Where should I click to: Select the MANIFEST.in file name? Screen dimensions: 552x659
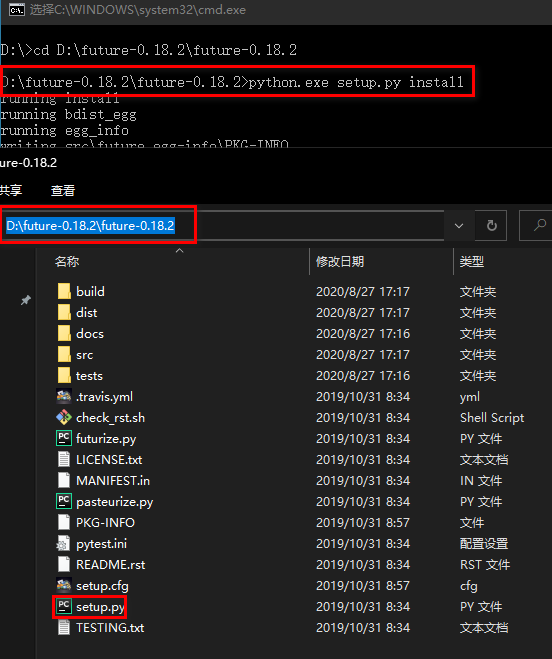click(113, 480)
